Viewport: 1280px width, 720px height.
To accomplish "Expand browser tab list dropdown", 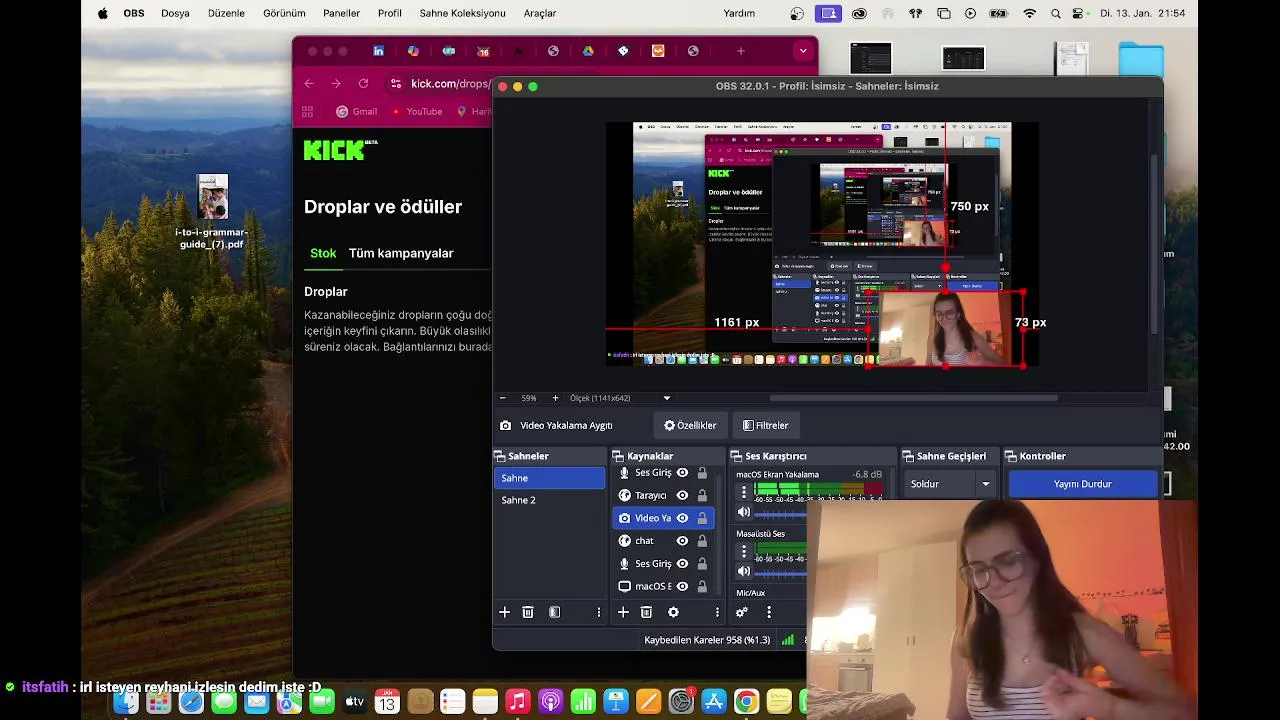I will pyautogui.click(x=802, y=51).
